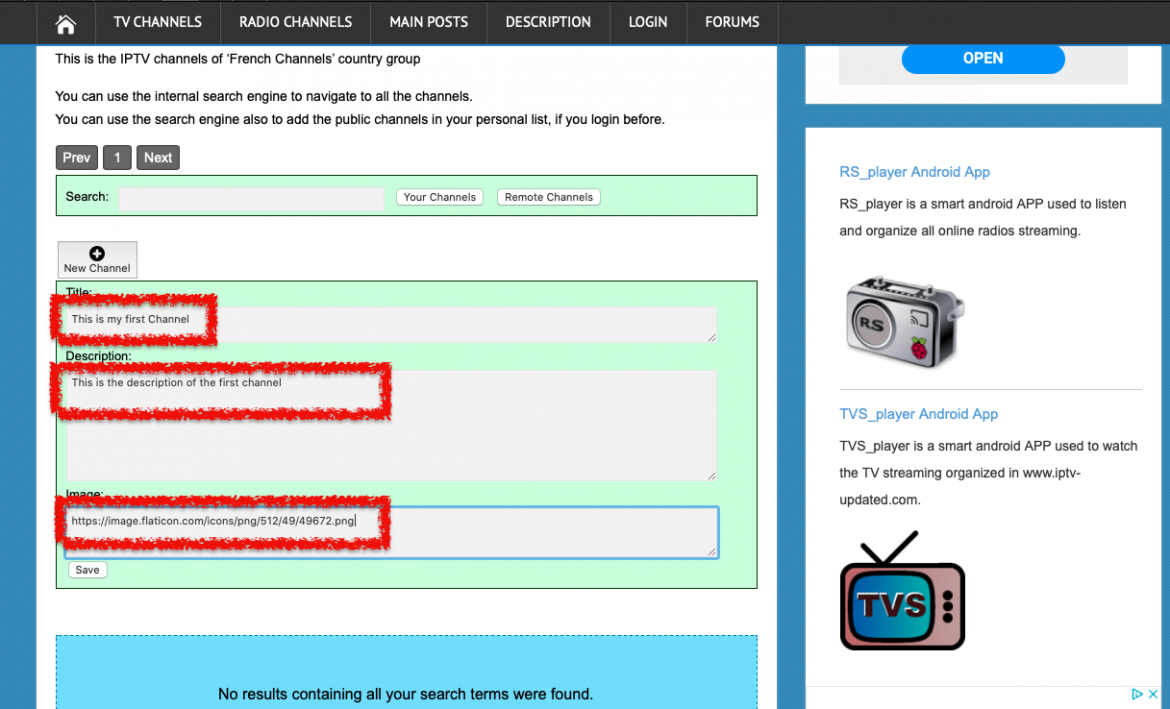Click the New Channel plus icon

96,253
